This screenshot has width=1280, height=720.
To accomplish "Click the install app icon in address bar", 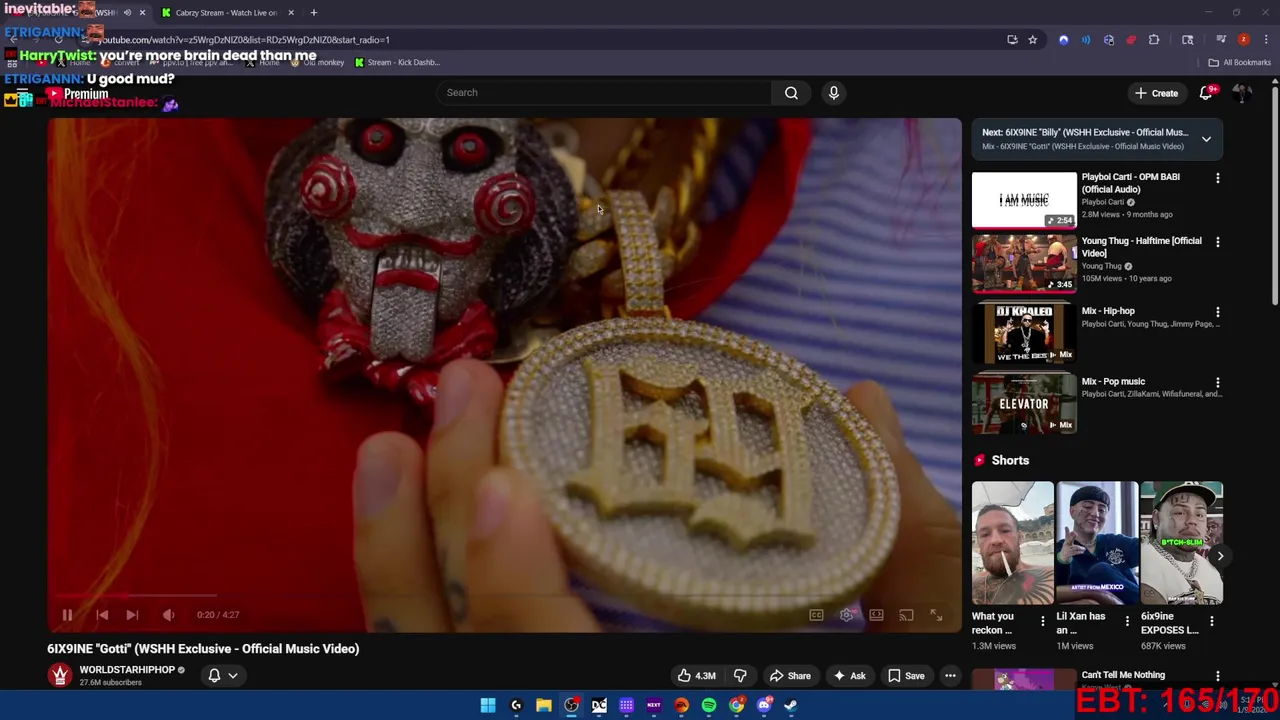I will pyautogui.click(x=1012, y=40).
